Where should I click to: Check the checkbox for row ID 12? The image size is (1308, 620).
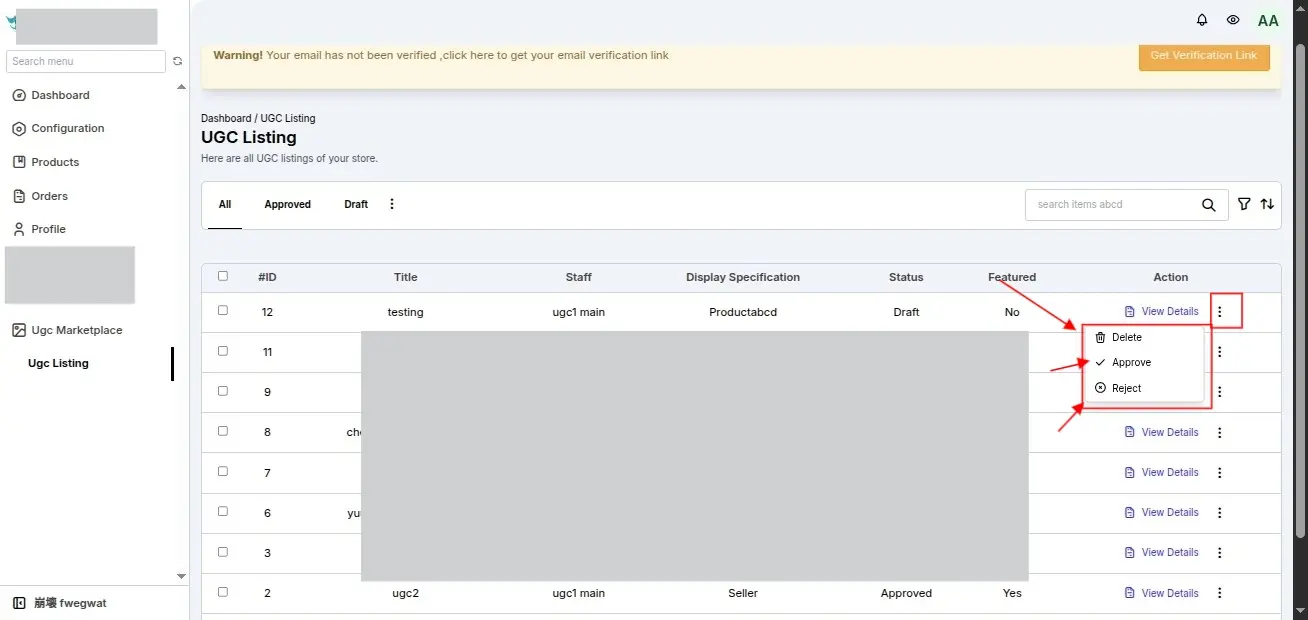pyautogui.click(x=223, y=311)
